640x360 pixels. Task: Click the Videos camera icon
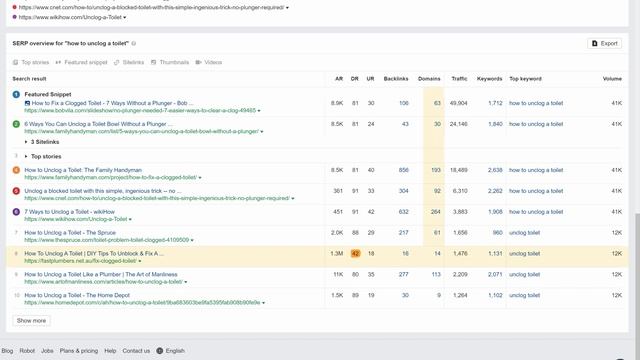[198, 62]
